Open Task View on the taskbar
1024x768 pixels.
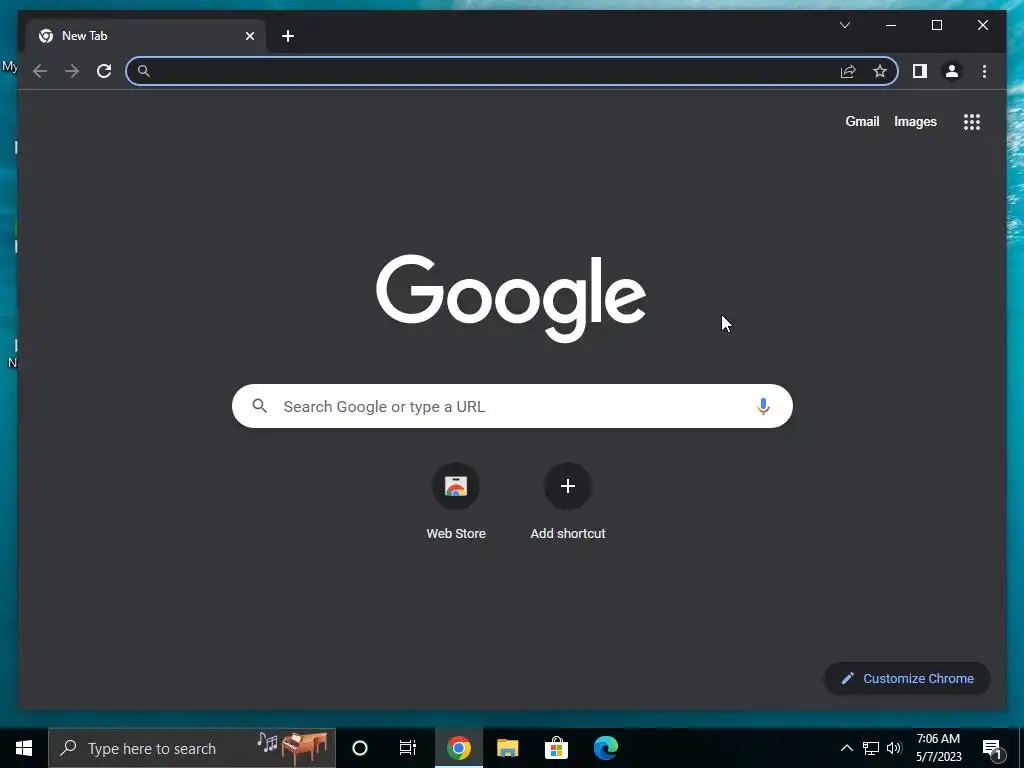coord(408,748)
